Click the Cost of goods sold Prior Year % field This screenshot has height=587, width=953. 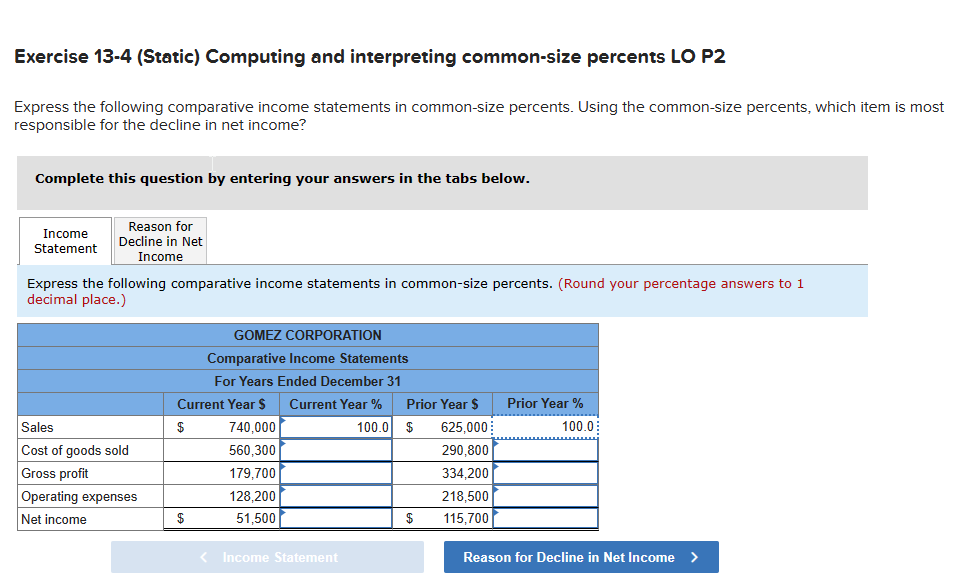544,450
